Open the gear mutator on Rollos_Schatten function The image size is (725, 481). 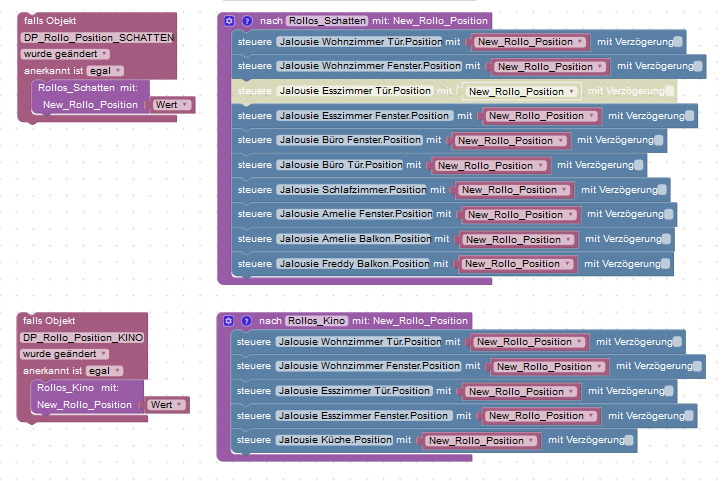[x=229, y=21]
